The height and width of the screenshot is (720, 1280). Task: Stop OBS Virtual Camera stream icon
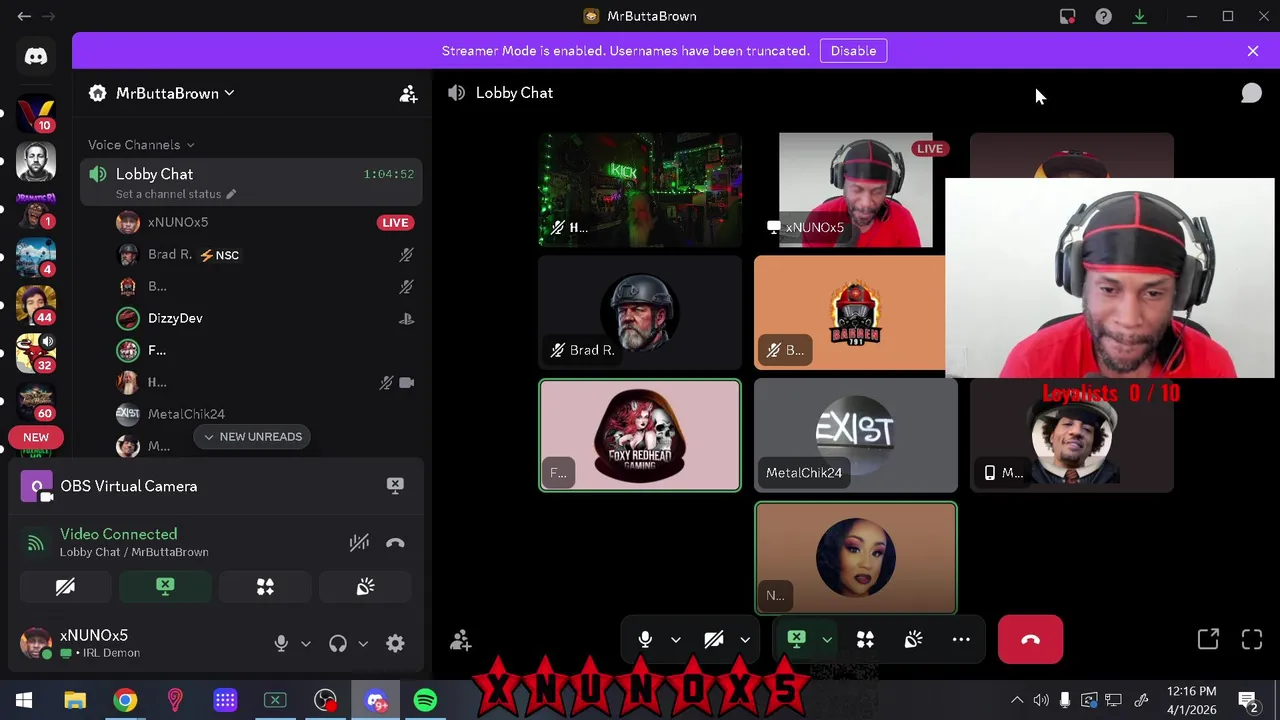pos(395,485)
